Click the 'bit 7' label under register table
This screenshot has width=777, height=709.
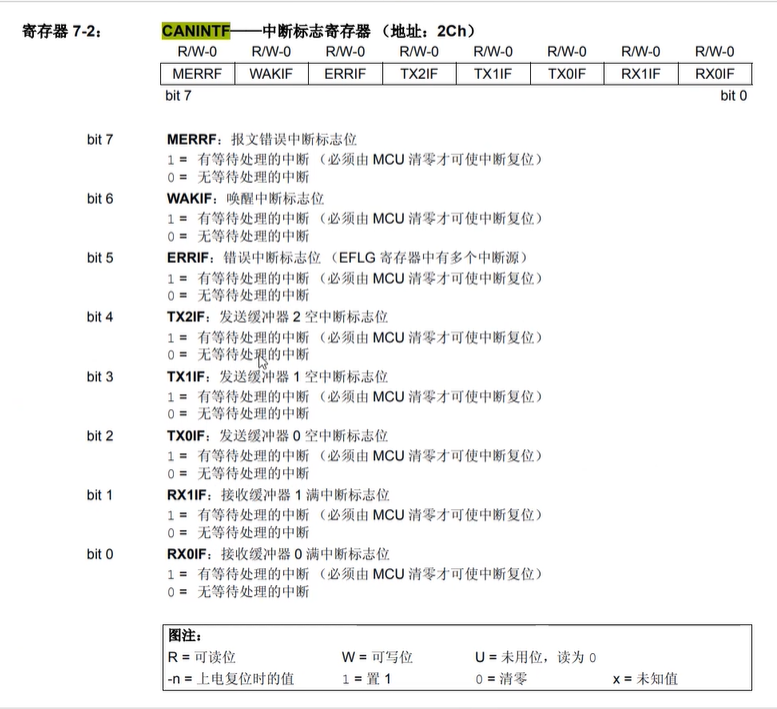pos(178,96)
